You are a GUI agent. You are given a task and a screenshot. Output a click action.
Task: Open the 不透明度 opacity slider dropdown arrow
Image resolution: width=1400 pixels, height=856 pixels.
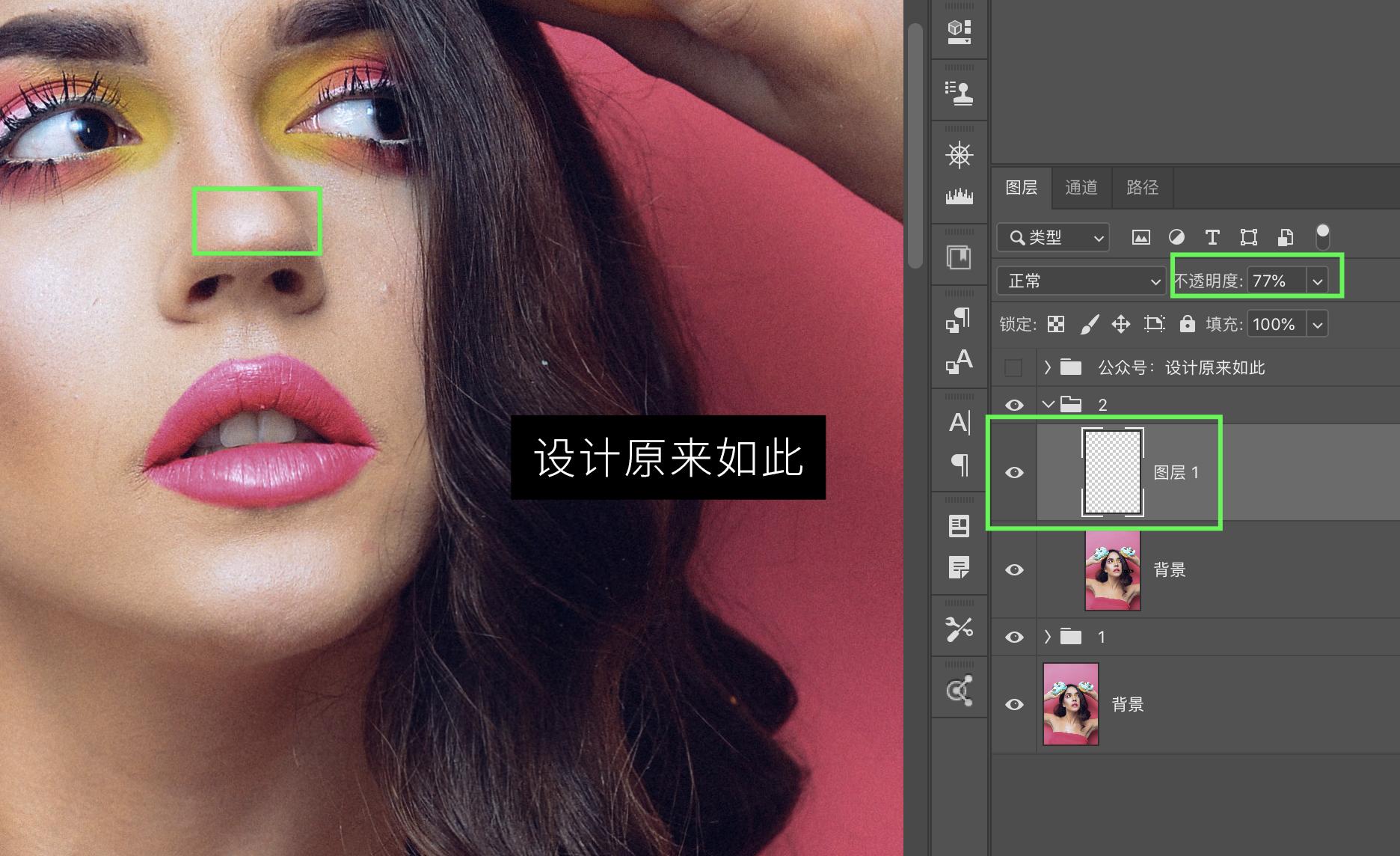coord(1317,281)
